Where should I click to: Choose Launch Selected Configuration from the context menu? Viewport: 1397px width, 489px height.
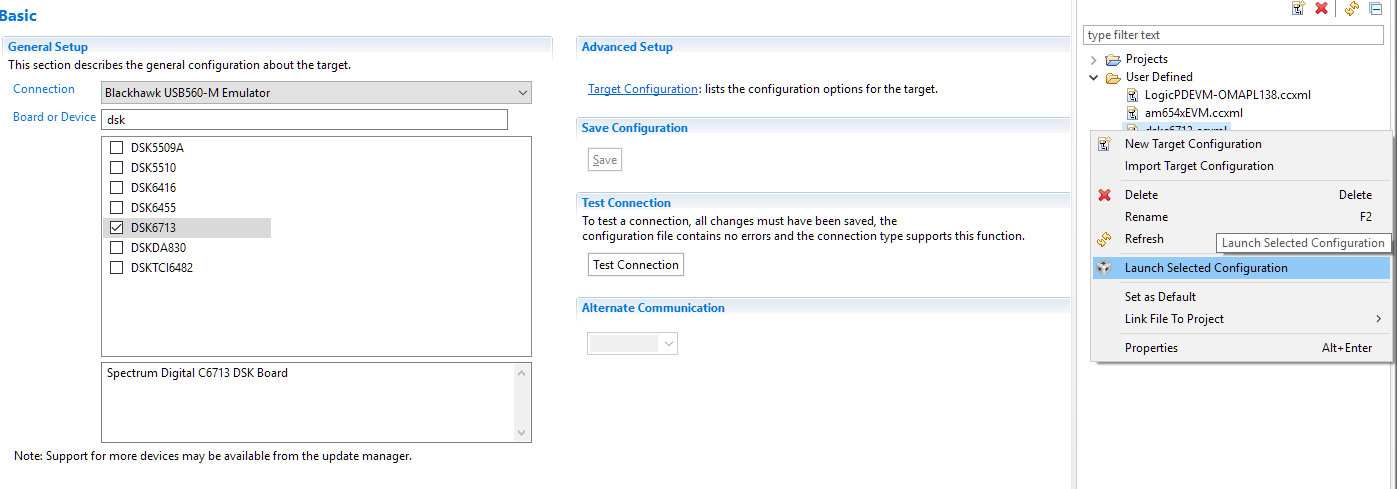pyautogui.click(x=1206, y=268)
